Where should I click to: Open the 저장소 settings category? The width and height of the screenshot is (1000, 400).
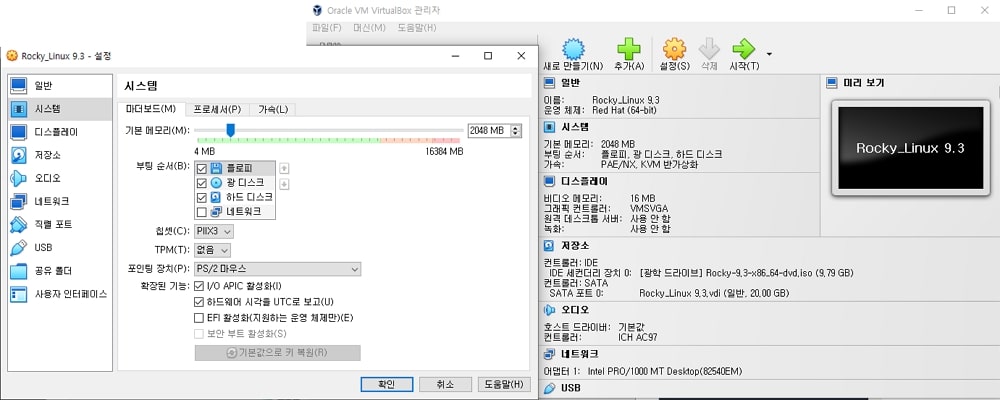59,155
